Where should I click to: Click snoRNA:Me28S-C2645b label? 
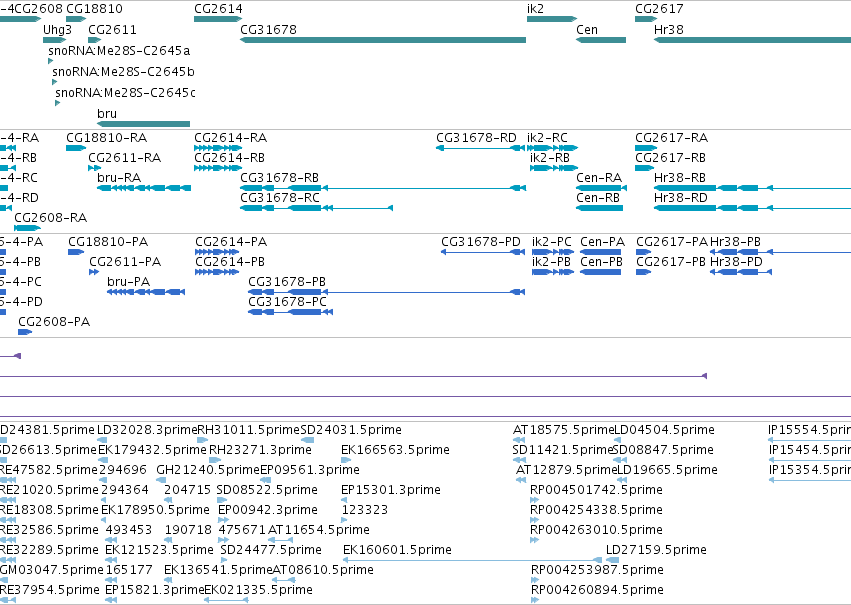click(x=123, y=72)
